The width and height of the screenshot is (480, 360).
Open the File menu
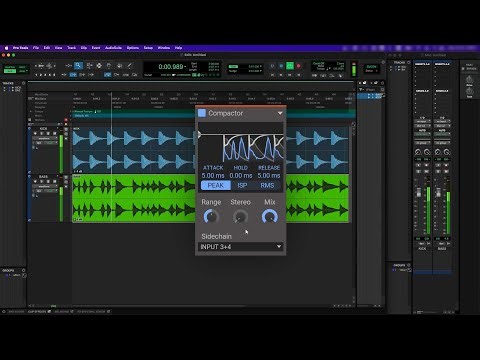point(36,48)
